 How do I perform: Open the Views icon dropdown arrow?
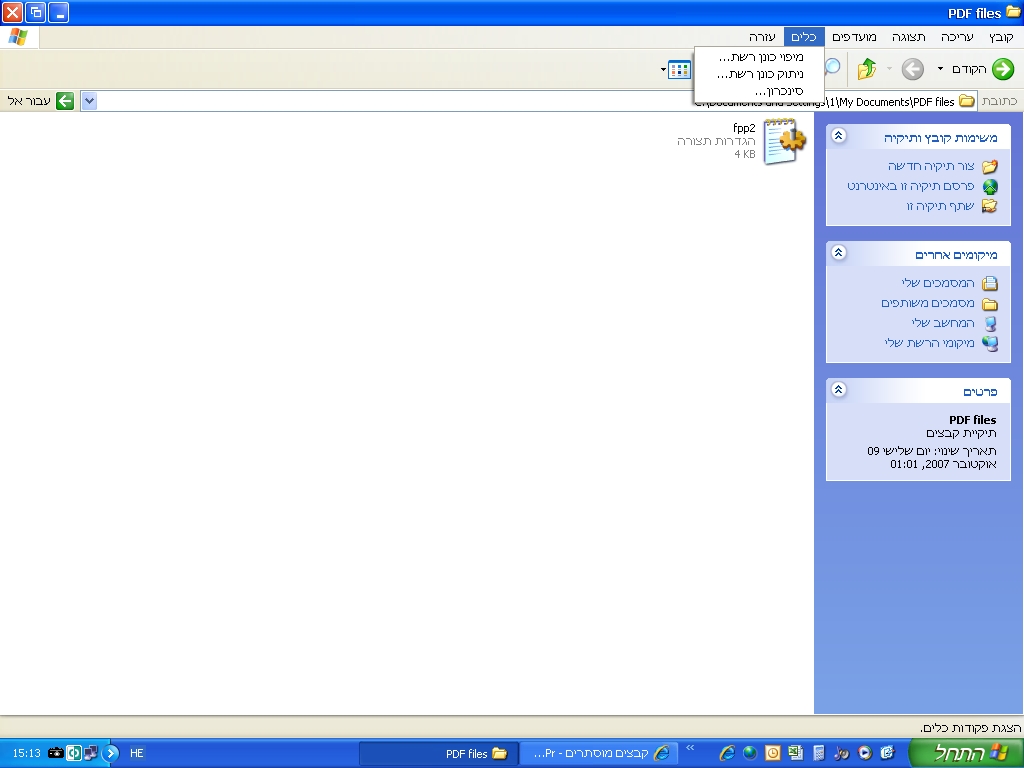663,69
